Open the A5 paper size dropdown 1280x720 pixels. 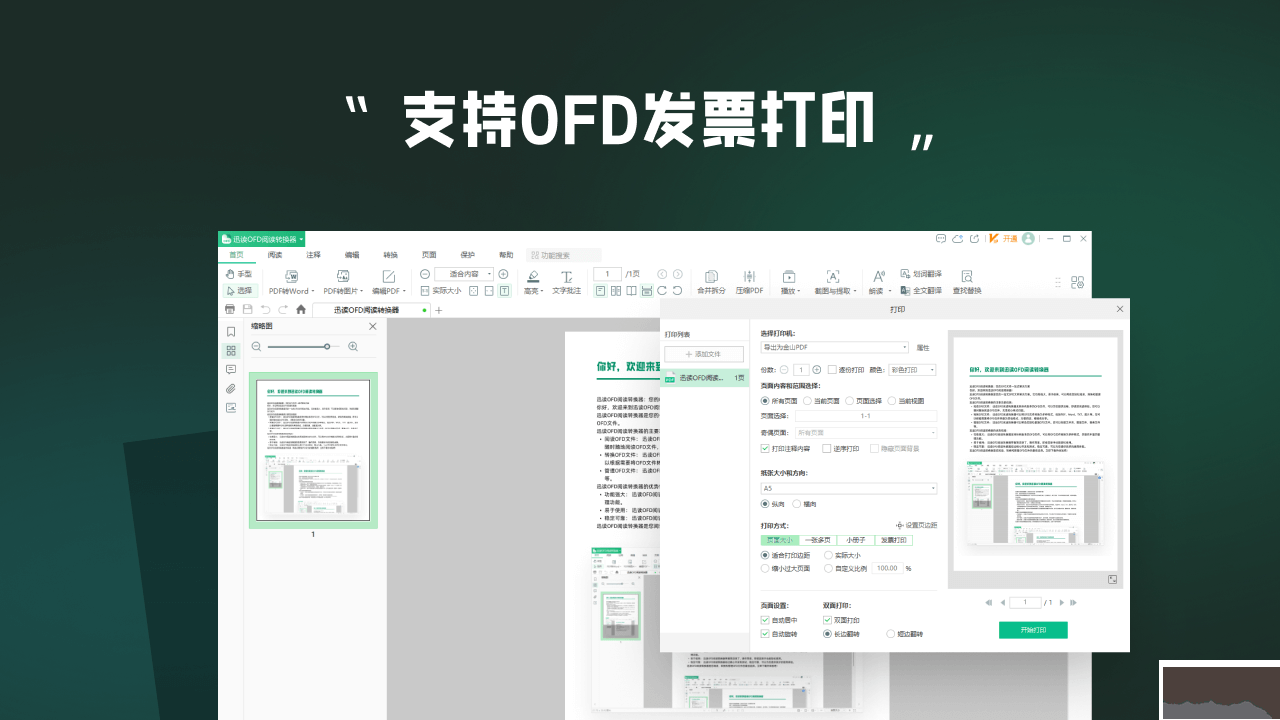click(849, 488)
